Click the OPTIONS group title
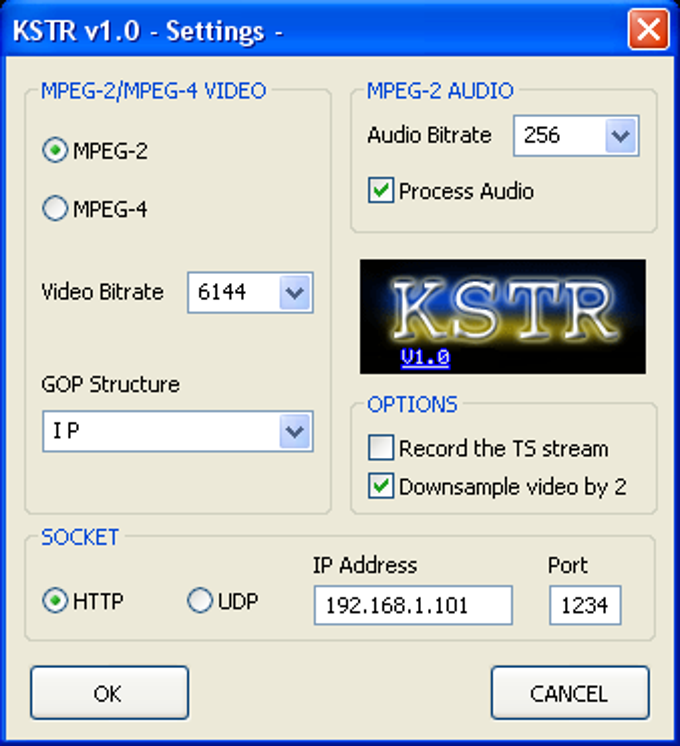Image resolution: width=680 pixels, height=746 pixels. click(412, 404)
